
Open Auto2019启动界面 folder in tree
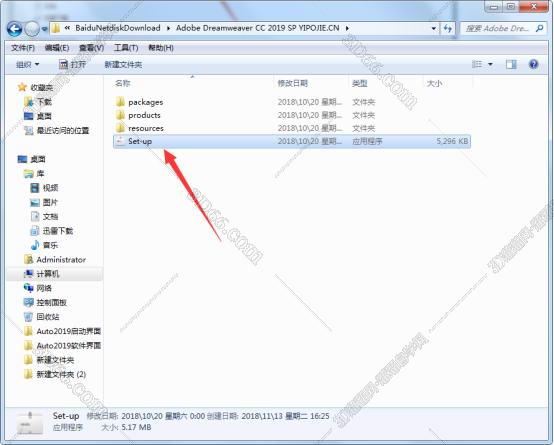(x=69, y=331)
